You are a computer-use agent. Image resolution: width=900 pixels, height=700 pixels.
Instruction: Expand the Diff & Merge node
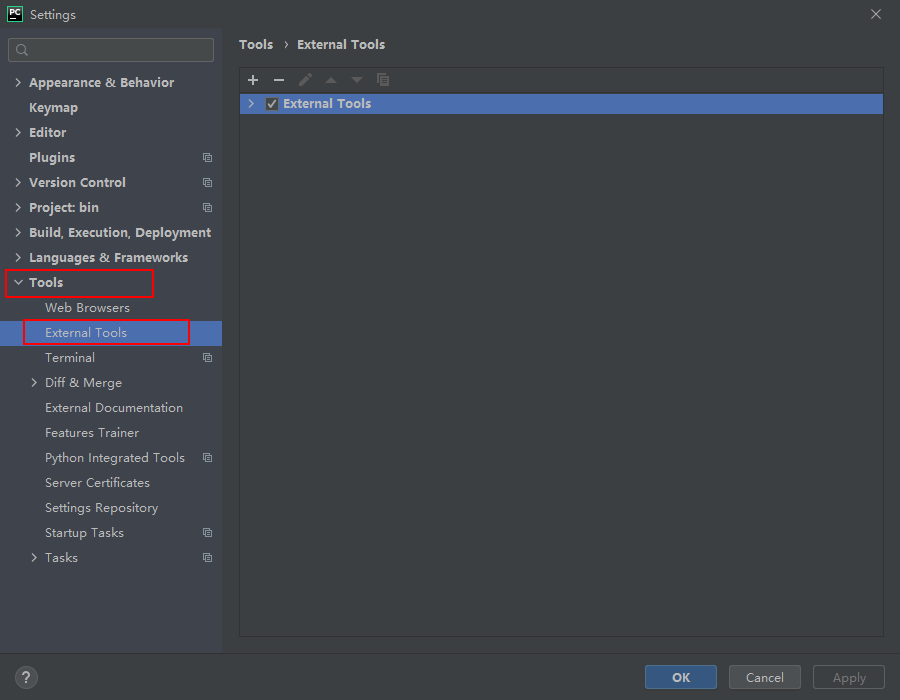[34, 383]
